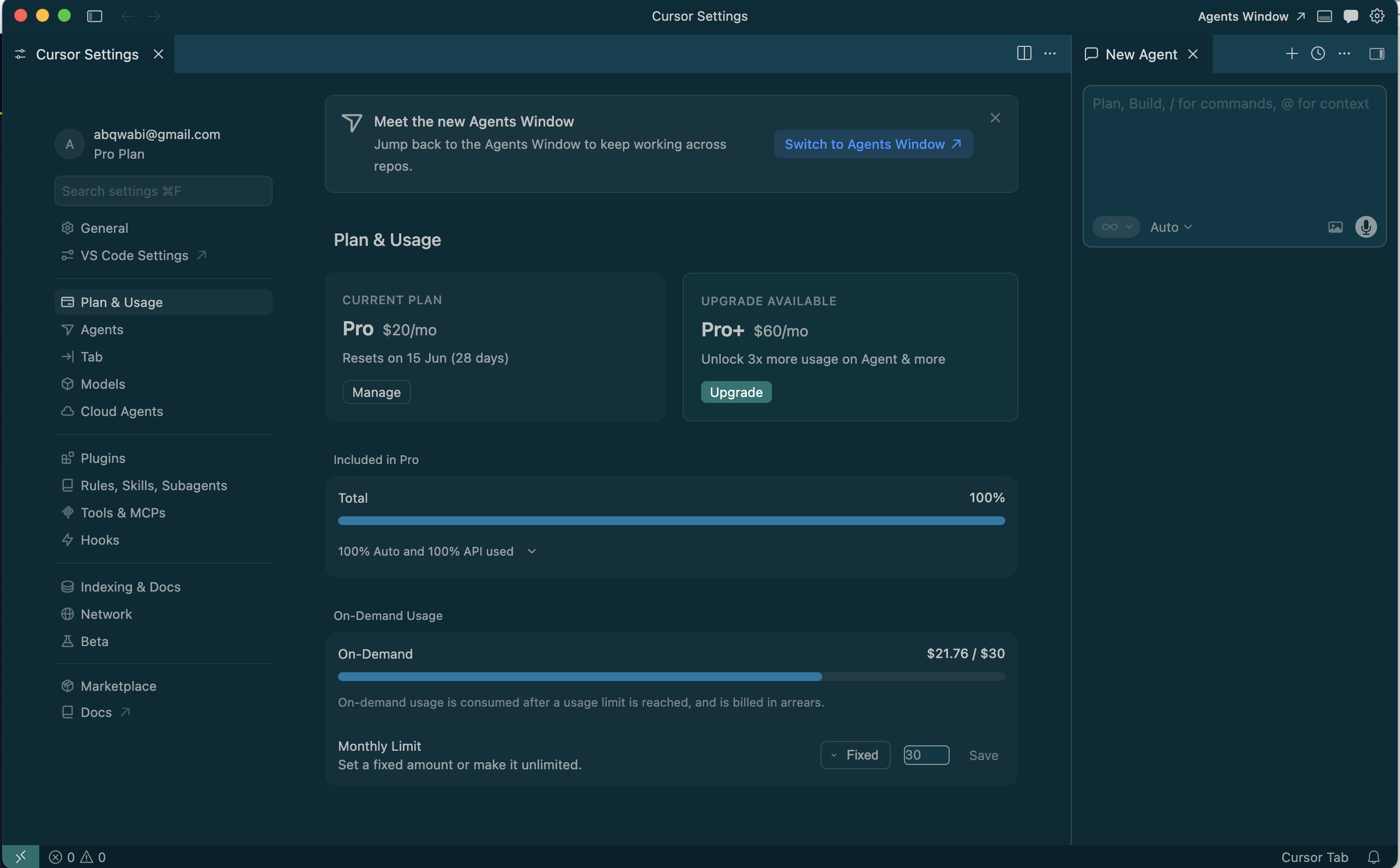Click the account avatar A
This screenshot has height=868, width=1400.
coord(69,144)
